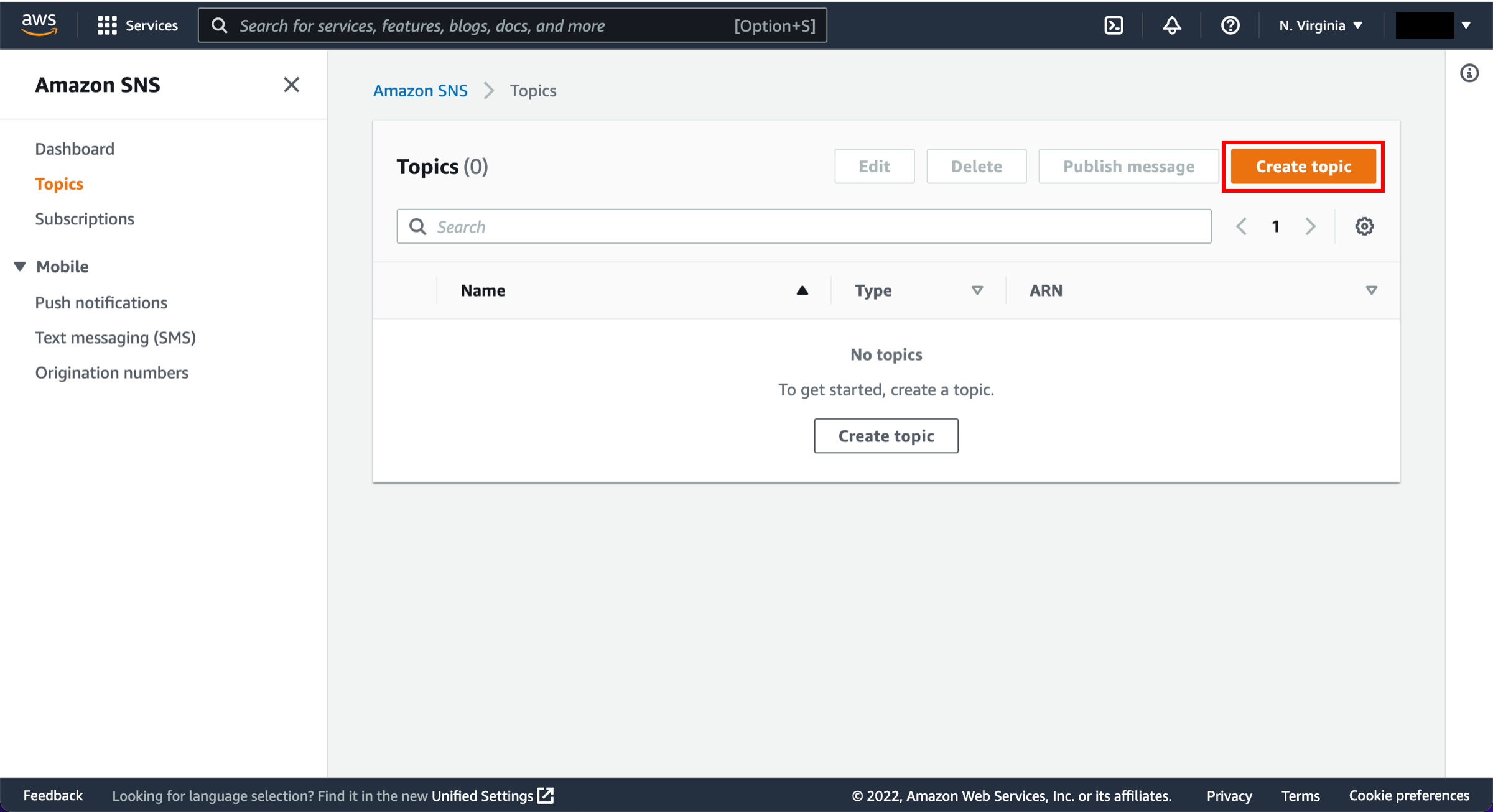Click the center Create topic button

pyautogui.click(x=886, y=435)
